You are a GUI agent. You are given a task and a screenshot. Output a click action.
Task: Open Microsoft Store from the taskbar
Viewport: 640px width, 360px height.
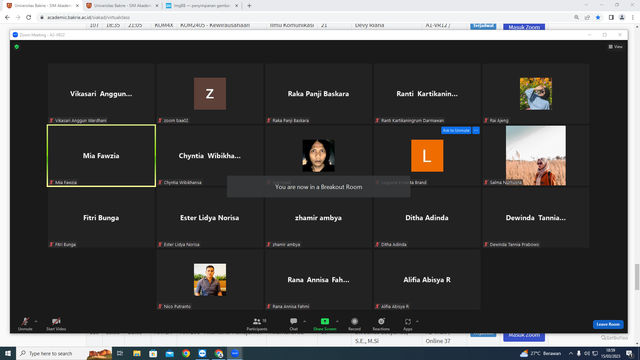(x=153, y=353)
